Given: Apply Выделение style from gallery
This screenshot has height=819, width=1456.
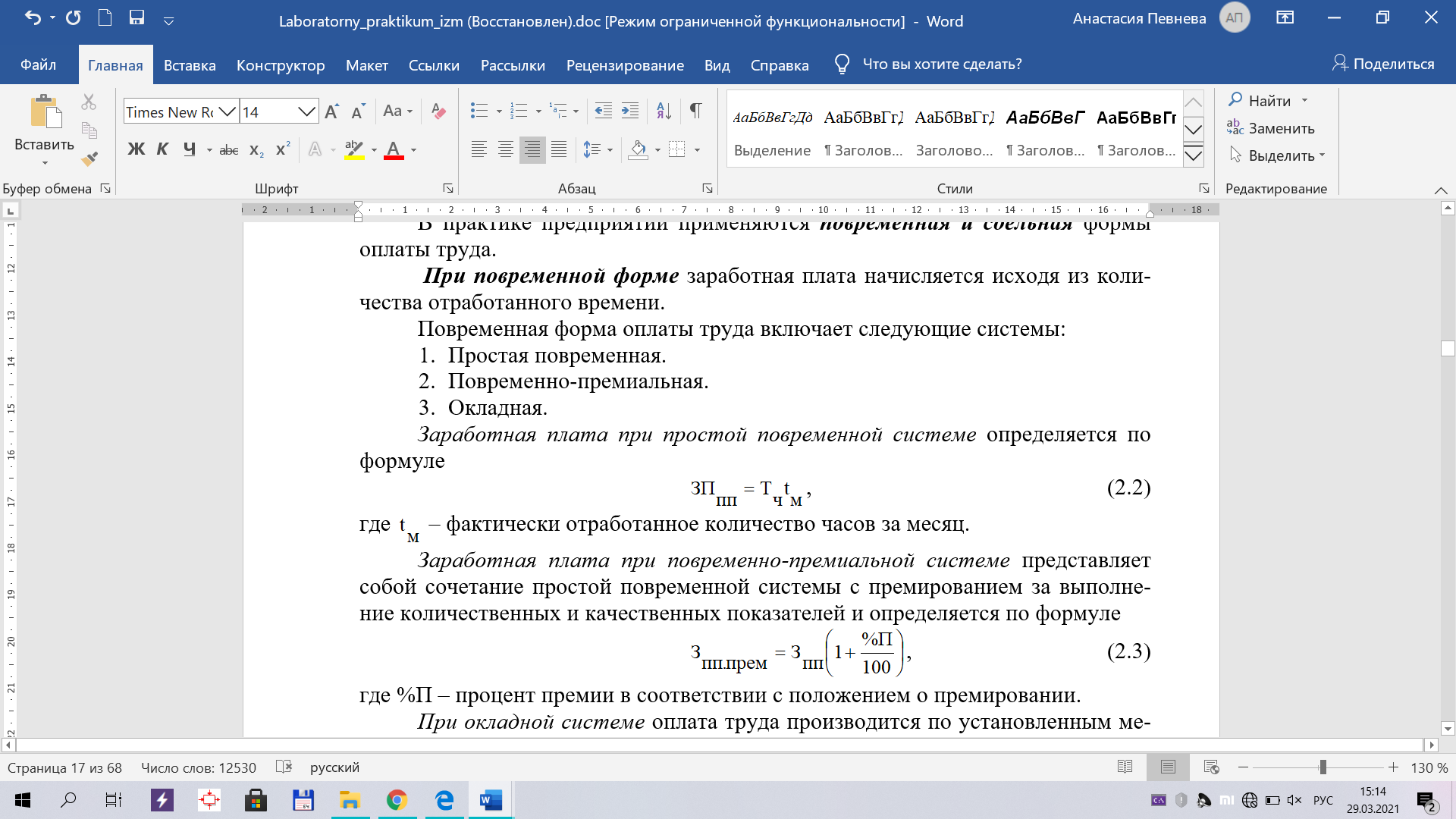Looking at the screenshot, I should 772,132.
